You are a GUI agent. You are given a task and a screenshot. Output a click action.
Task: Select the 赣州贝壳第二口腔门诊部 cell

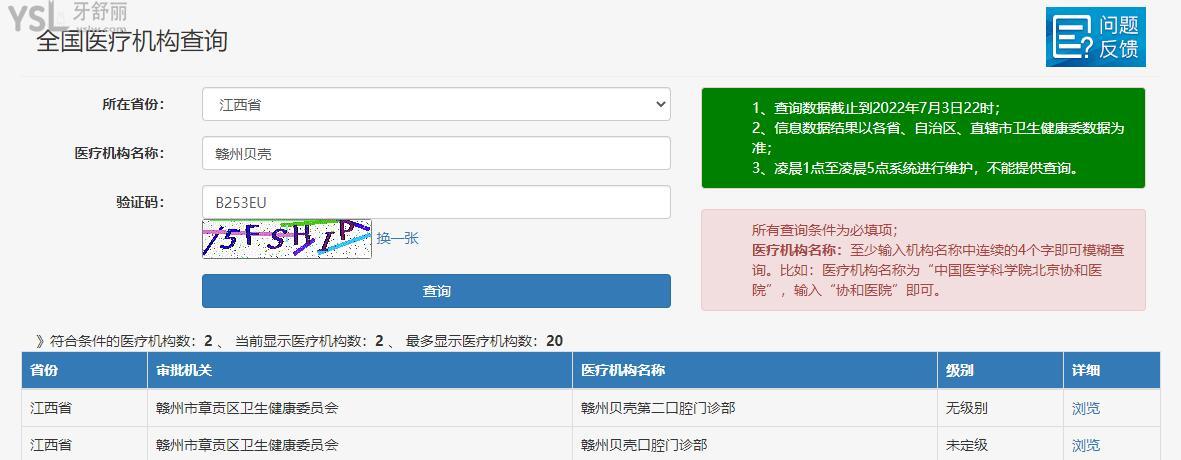[755, 408]
